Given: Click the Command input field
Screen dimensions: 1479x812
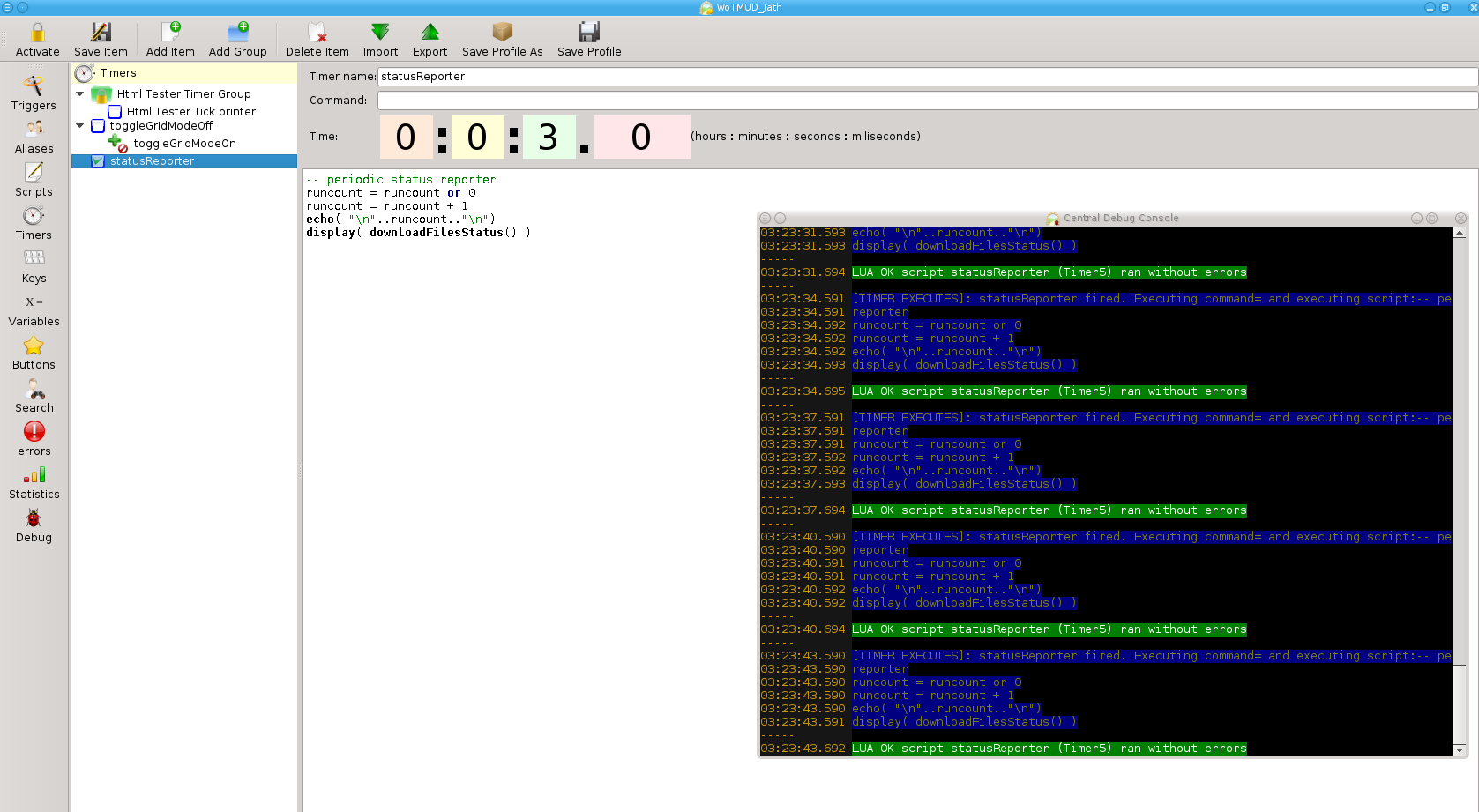Looking at the screenshot, I should point(927,101).
